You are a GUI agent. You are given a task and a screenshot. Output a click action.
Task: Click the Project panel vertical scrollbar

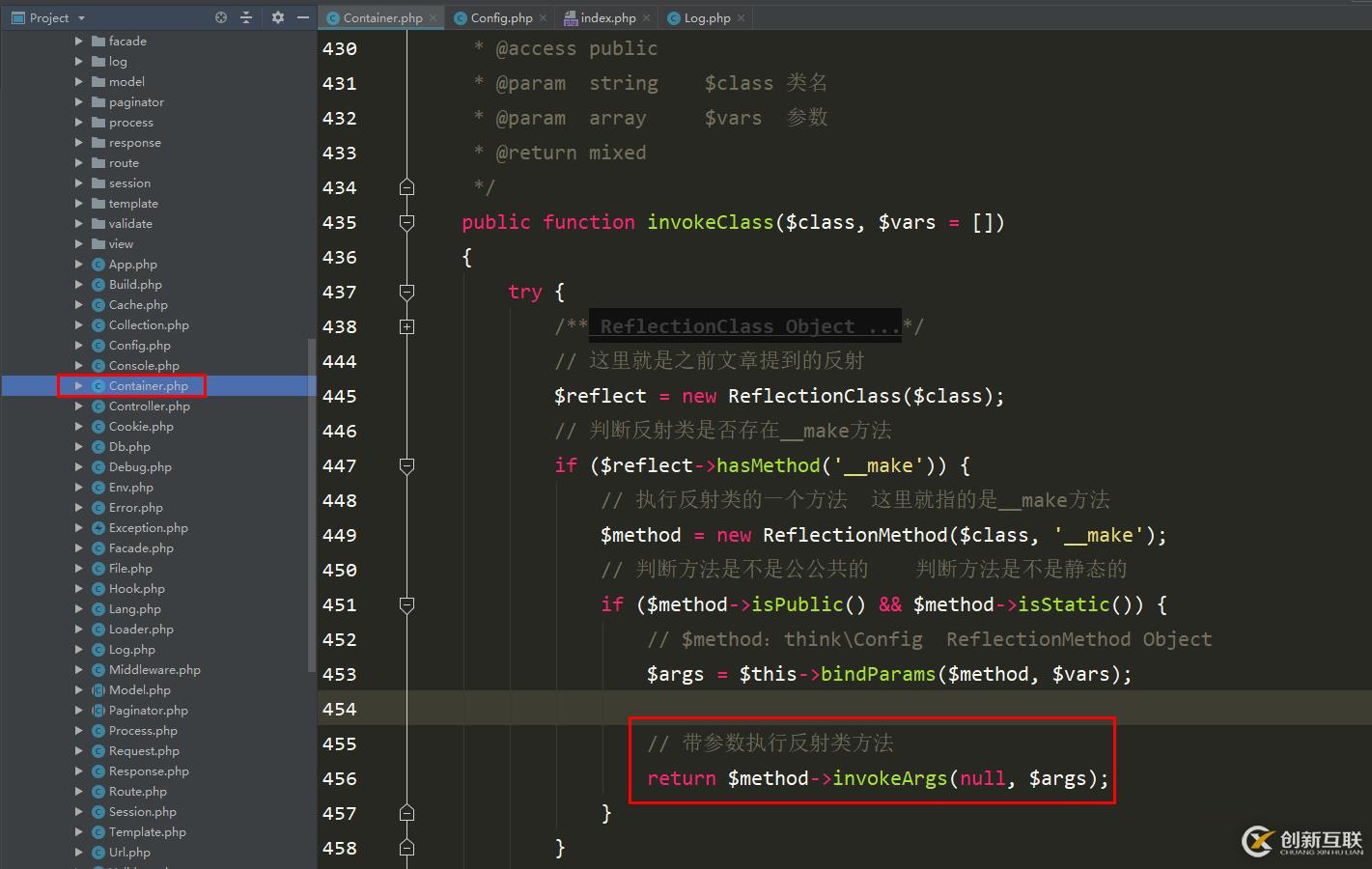(311, 502)
